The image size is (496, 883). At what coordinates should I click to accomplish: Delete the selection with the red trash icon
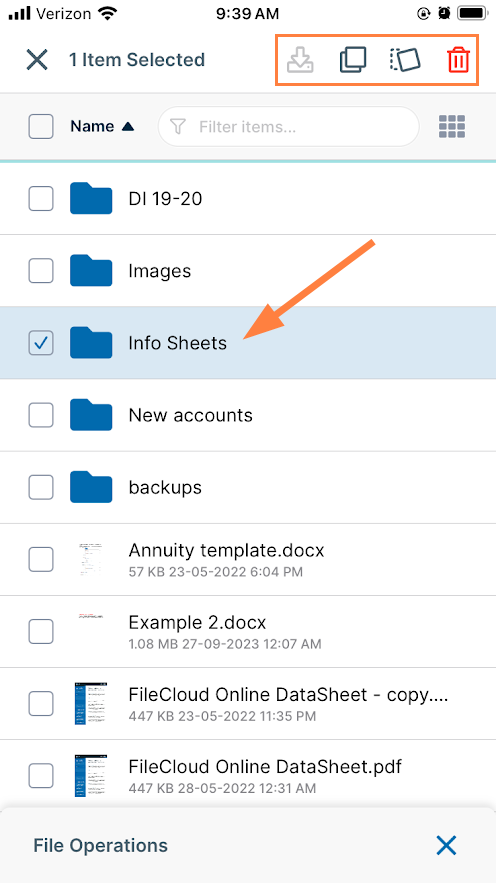[x=458, y=59]
